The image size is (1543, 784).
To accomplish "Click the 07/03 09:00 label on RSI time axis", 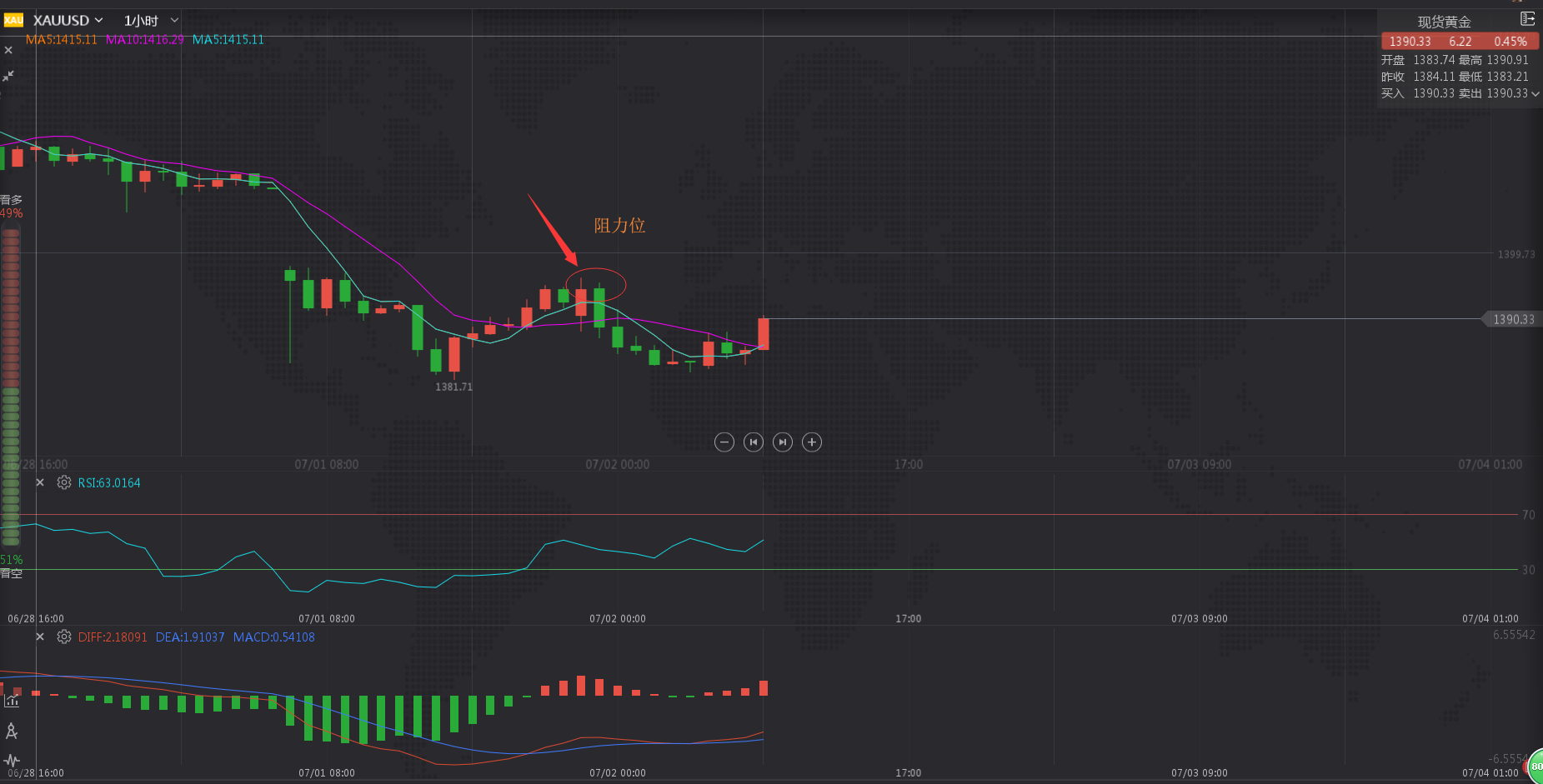I will coord(1200,619).
